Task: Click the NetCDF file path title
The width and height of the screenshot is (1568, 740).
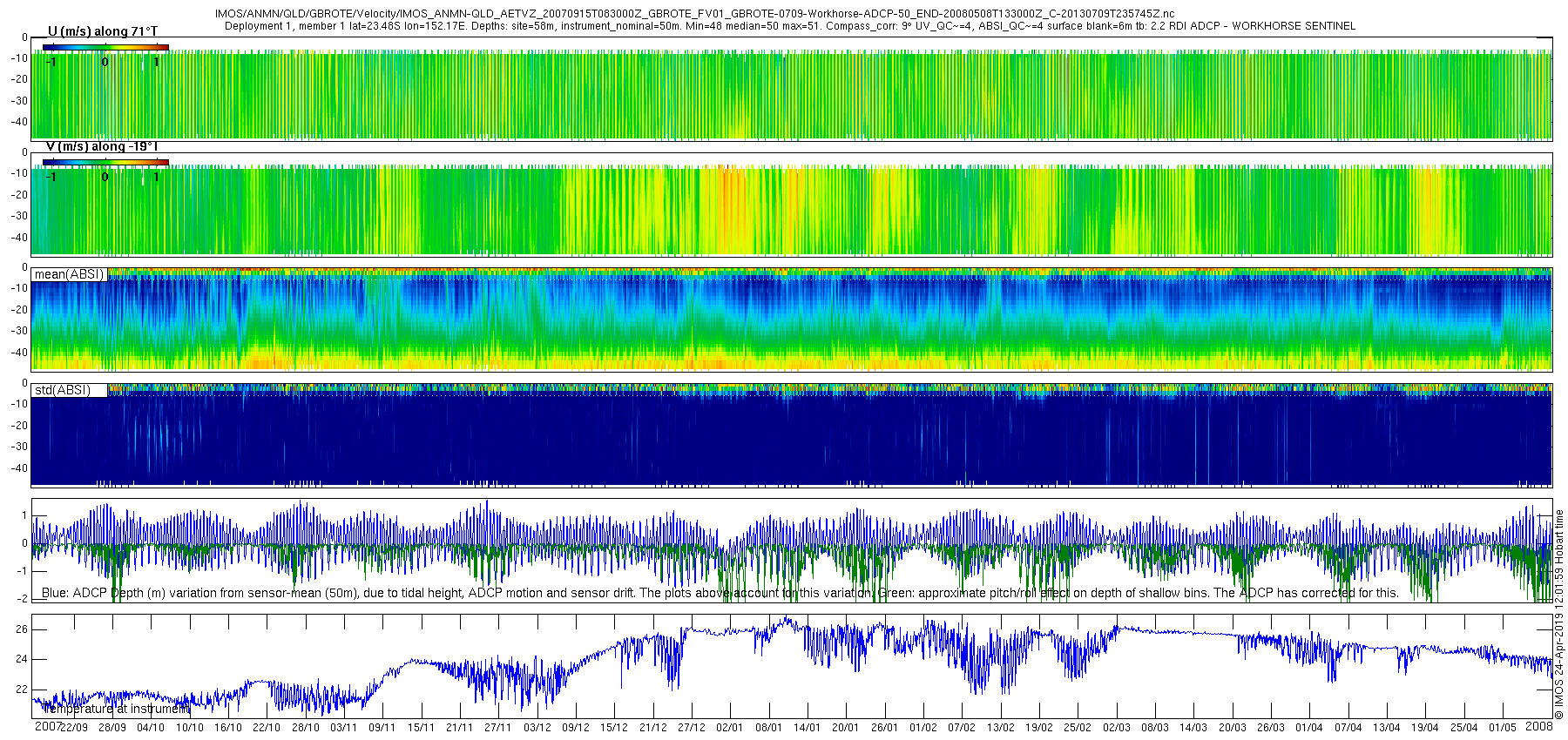Action: point(694,14)
